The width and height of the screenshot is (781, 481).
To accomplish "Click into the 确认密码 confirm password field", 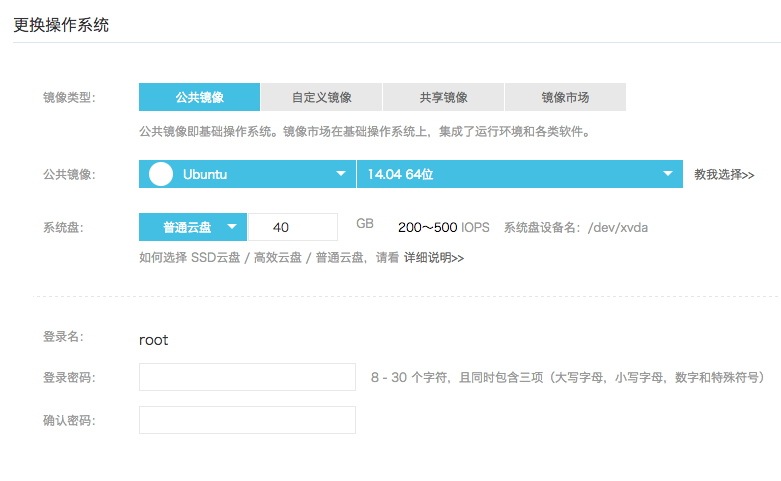I will coord(247,420).
